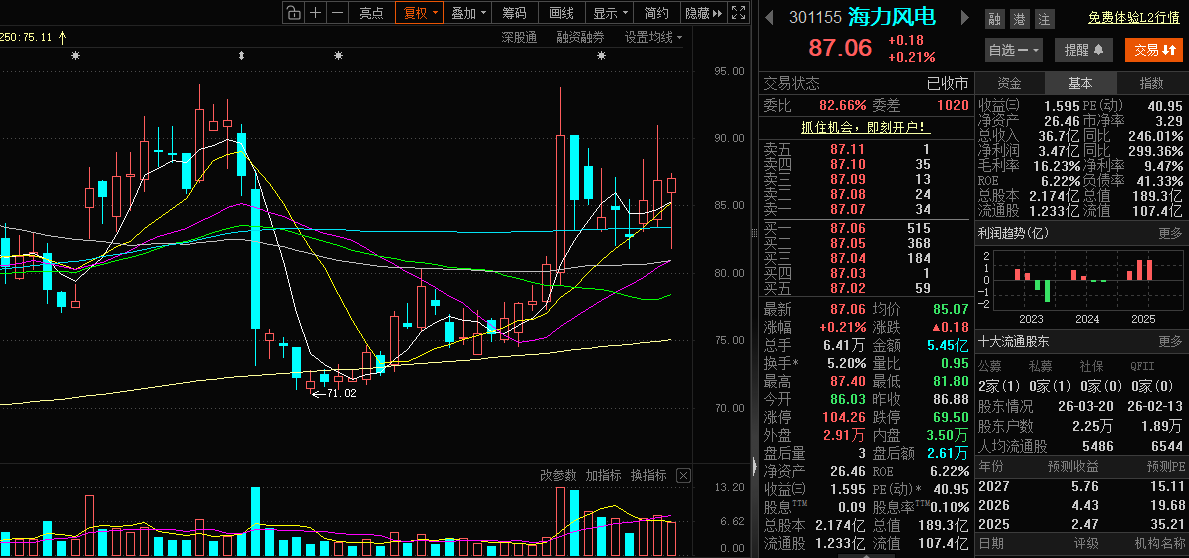Open 设置均线 moving average dropdown
This screenshot has height=558, width=1189.
(x=653, y=37)
